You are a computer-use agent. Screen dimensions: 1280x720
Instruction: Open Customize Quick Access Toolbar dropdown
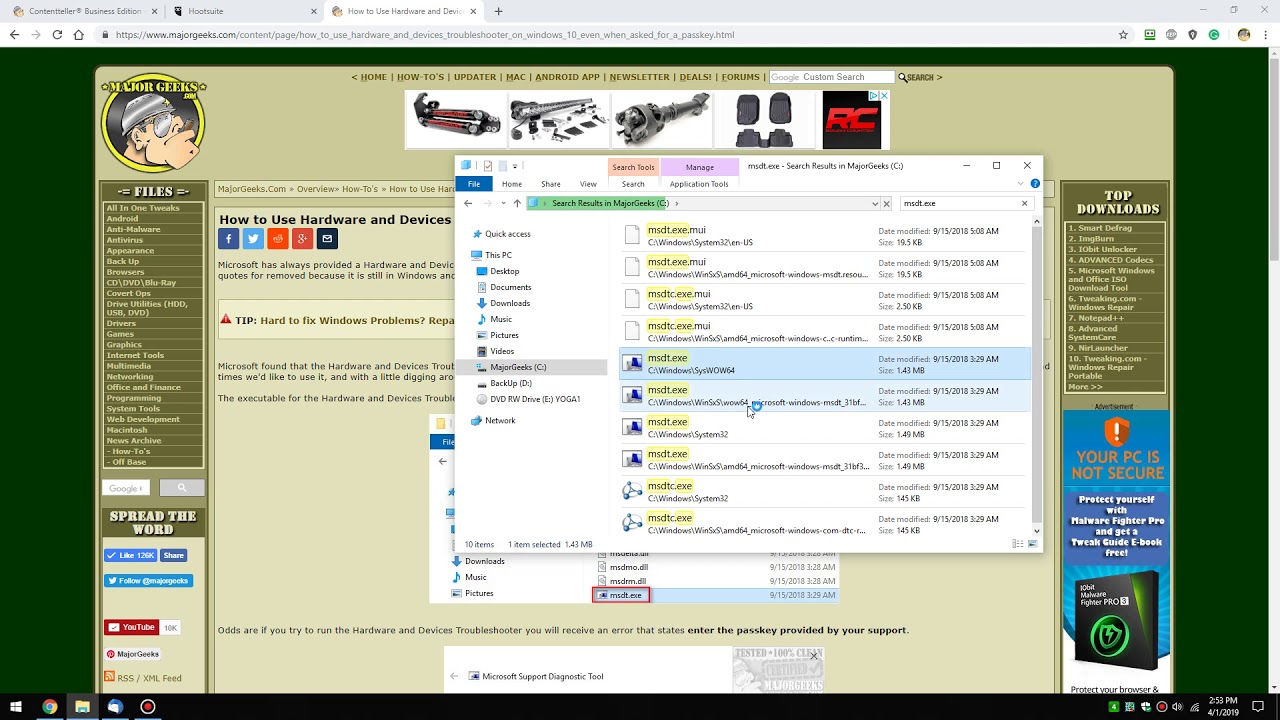click(x=515, y=166)
